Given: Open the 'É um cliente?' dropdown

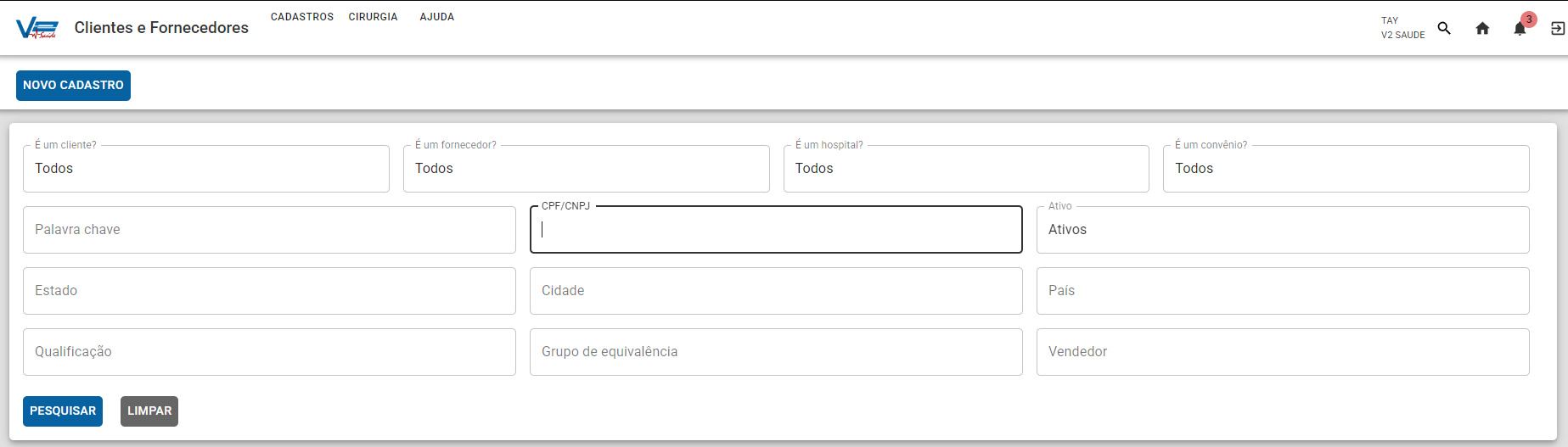Looking at the screenshot, I should pyautogui.click(x=206, y=169).
